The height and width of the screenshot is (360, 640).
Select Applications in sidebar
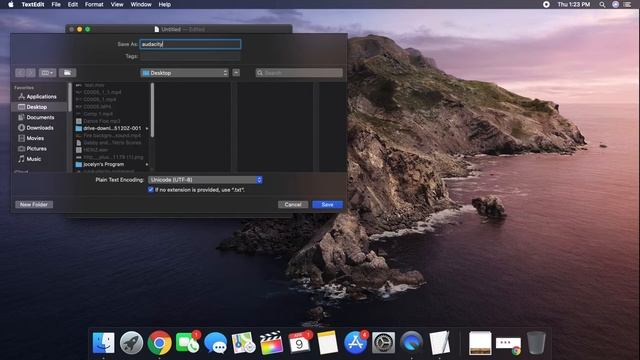pos(40,97)
